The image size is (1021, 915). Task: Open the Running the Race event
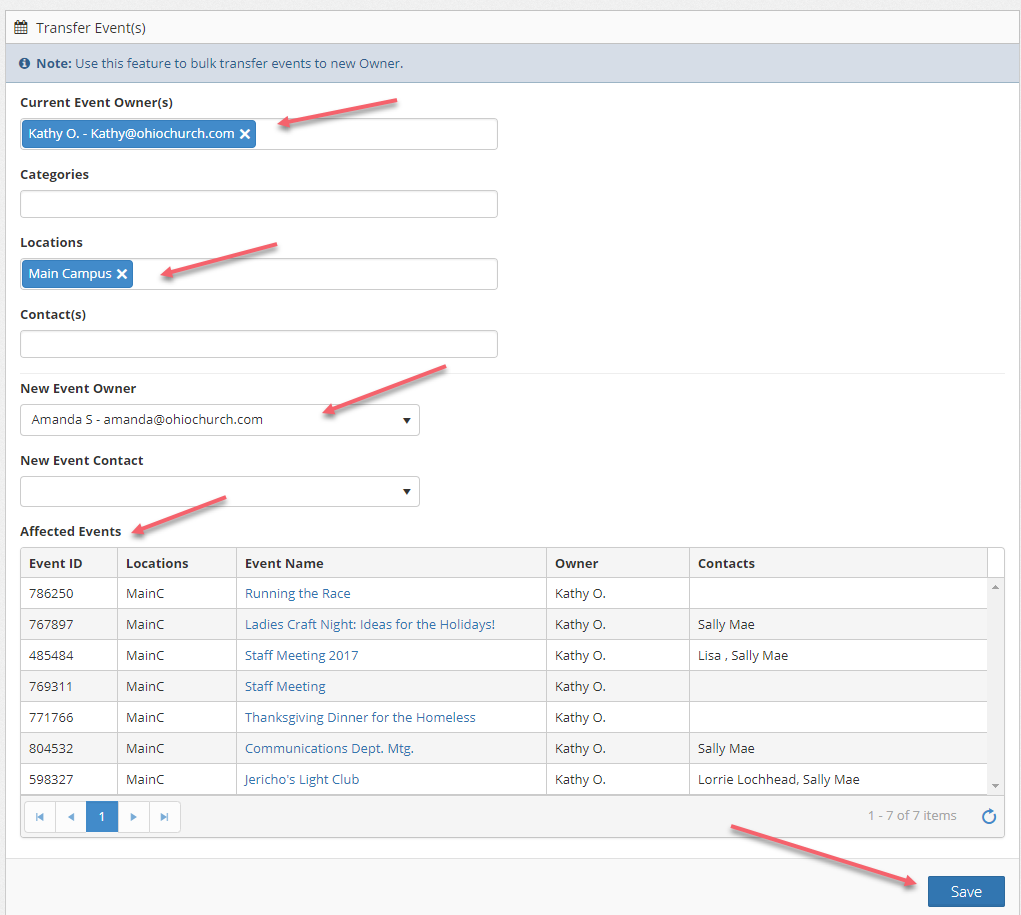click(297, 593)
